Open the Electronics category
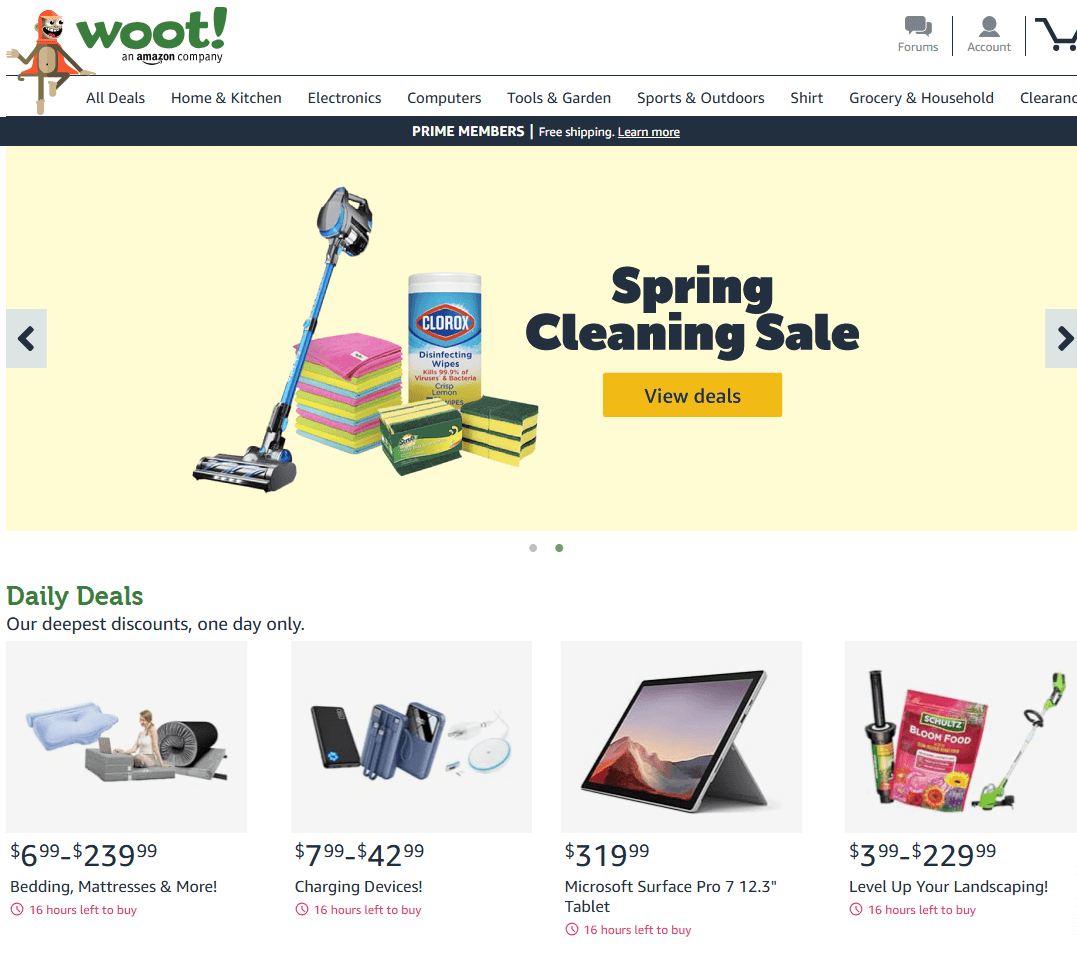 tap(344, 98)
